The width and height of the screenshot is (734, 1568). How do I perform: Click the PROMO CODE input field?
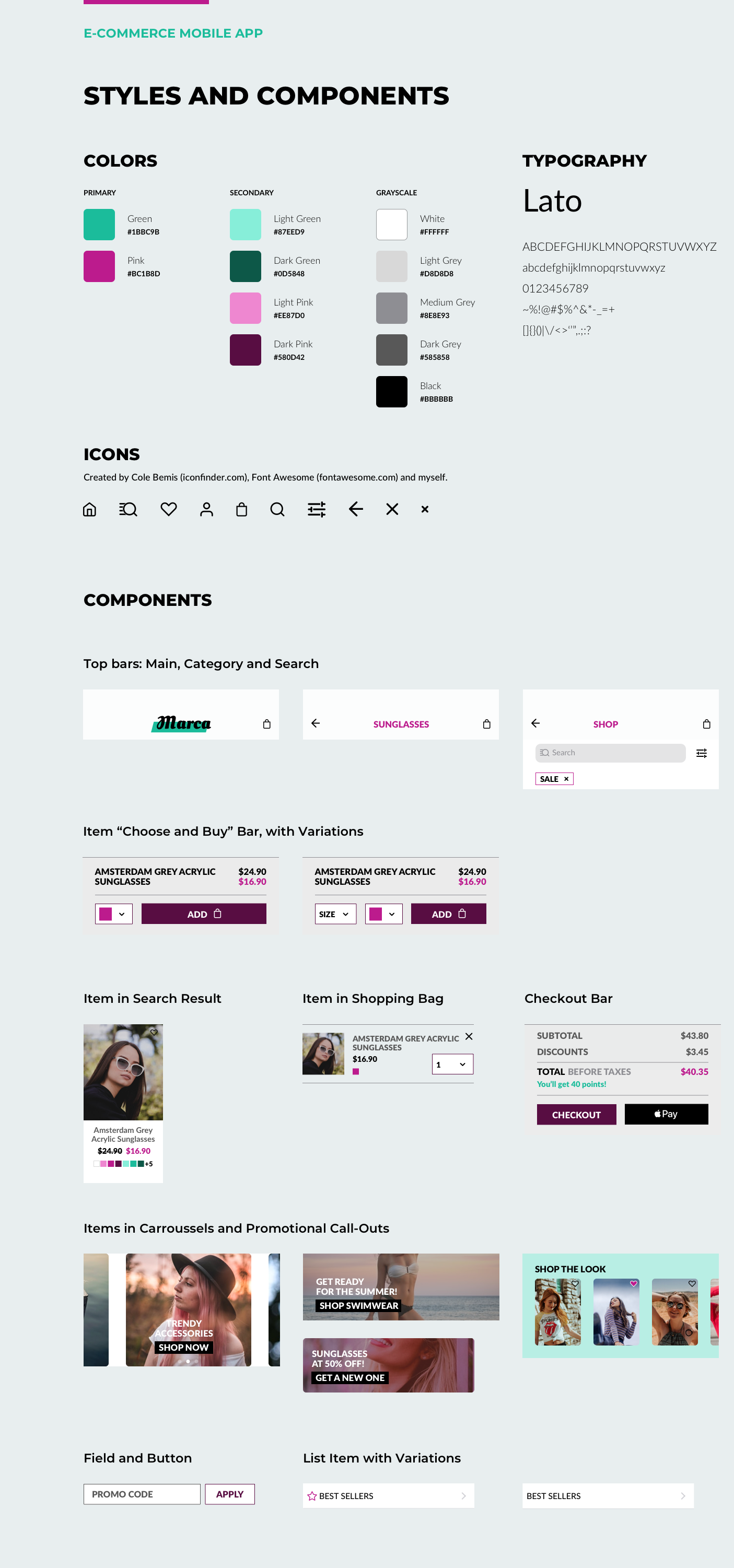[142, 1494]
